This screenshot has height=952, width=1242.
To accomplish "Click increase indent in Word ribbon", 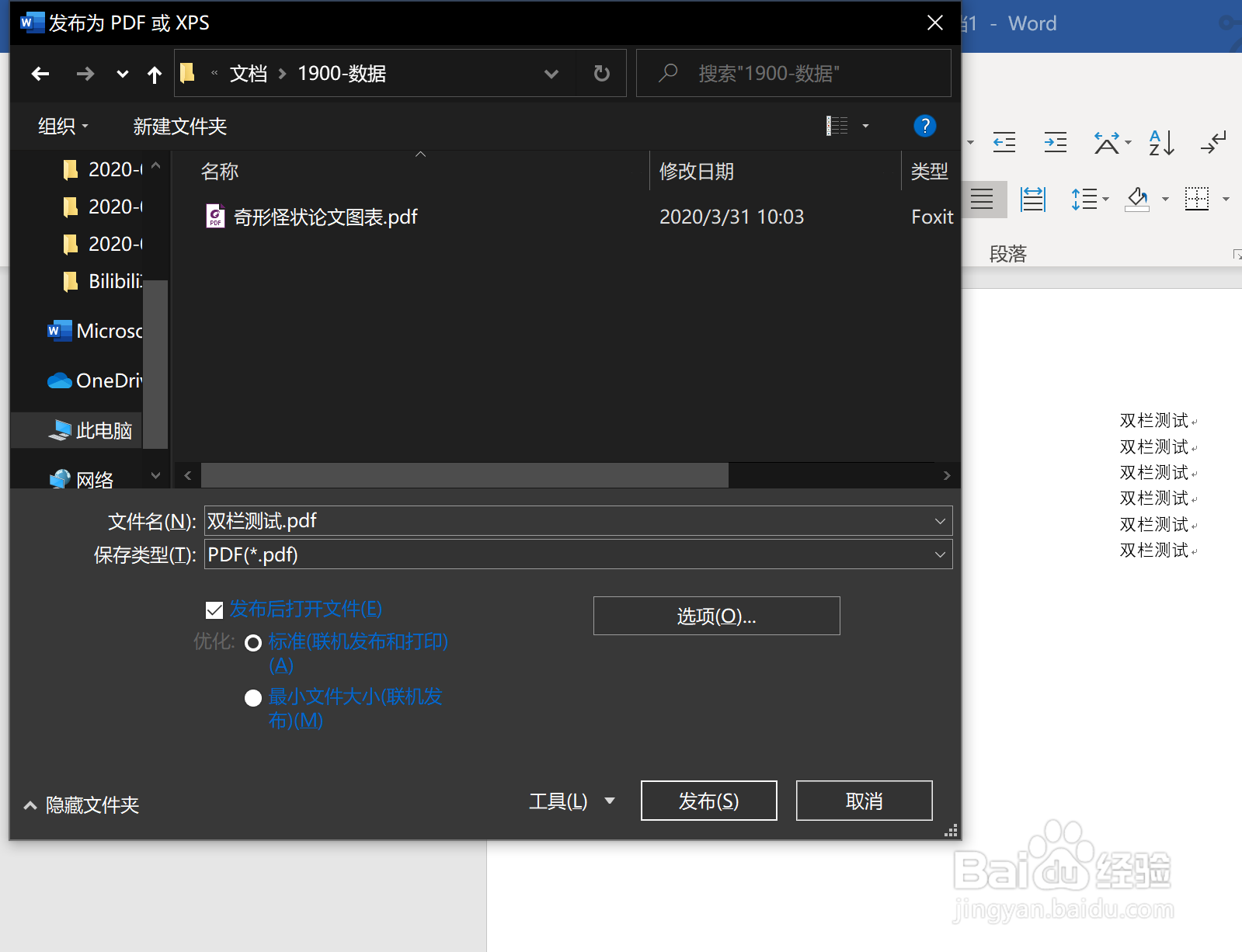I will [1056, 142].
